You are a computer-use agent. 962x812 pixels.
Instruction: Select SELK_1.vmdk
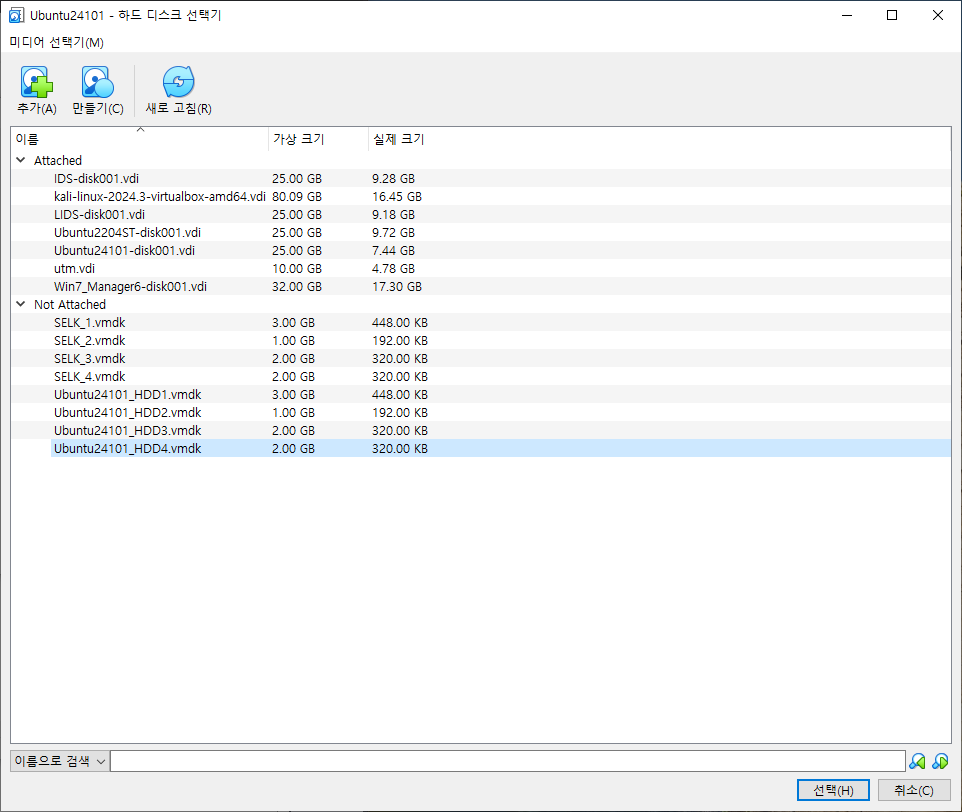pos(90,323)
